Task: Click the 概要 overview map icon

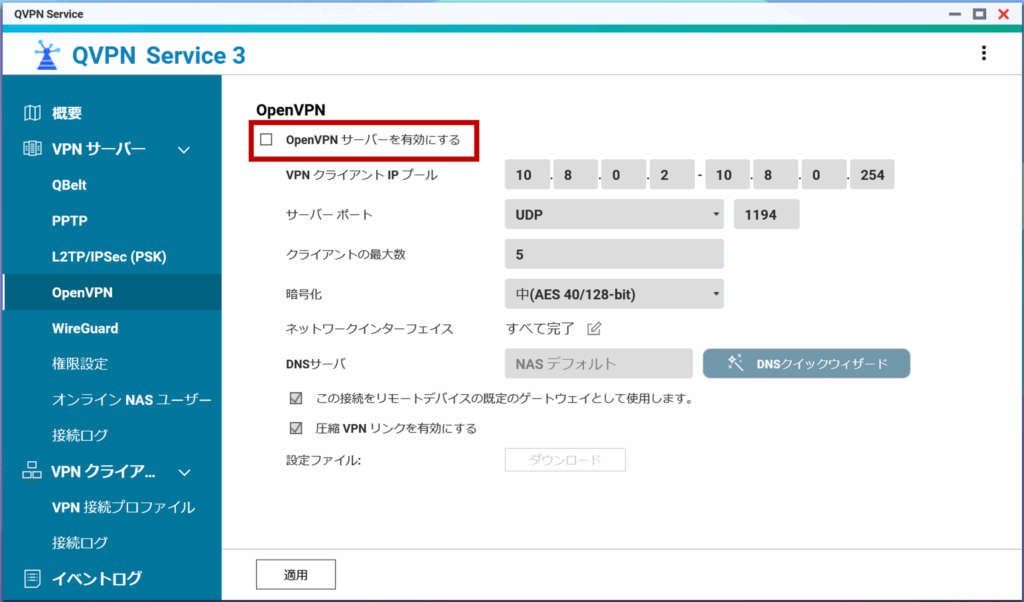Action: point(33,113)
